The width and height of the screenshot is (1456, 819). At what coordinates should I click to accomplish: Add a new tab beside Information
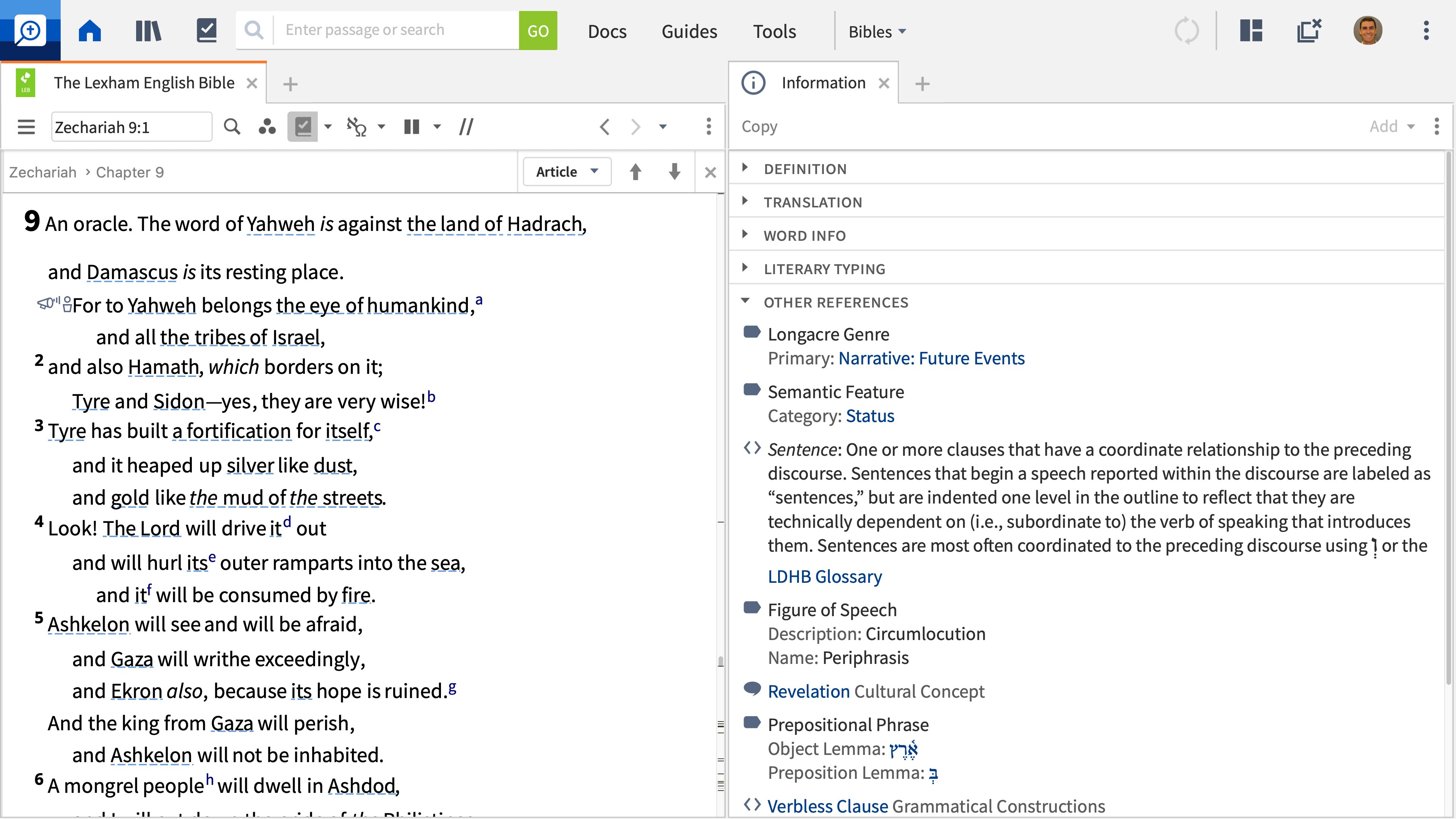click(922, 84)
